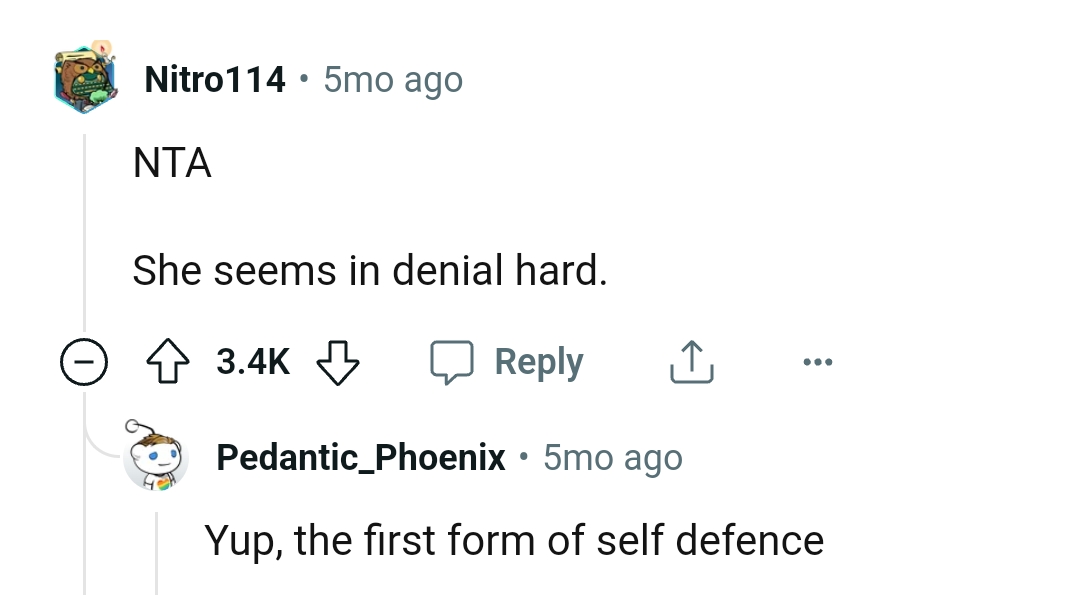Open Pedantic_Phoenix's profile
1080x595 pixels.
[x=361, y=457]
